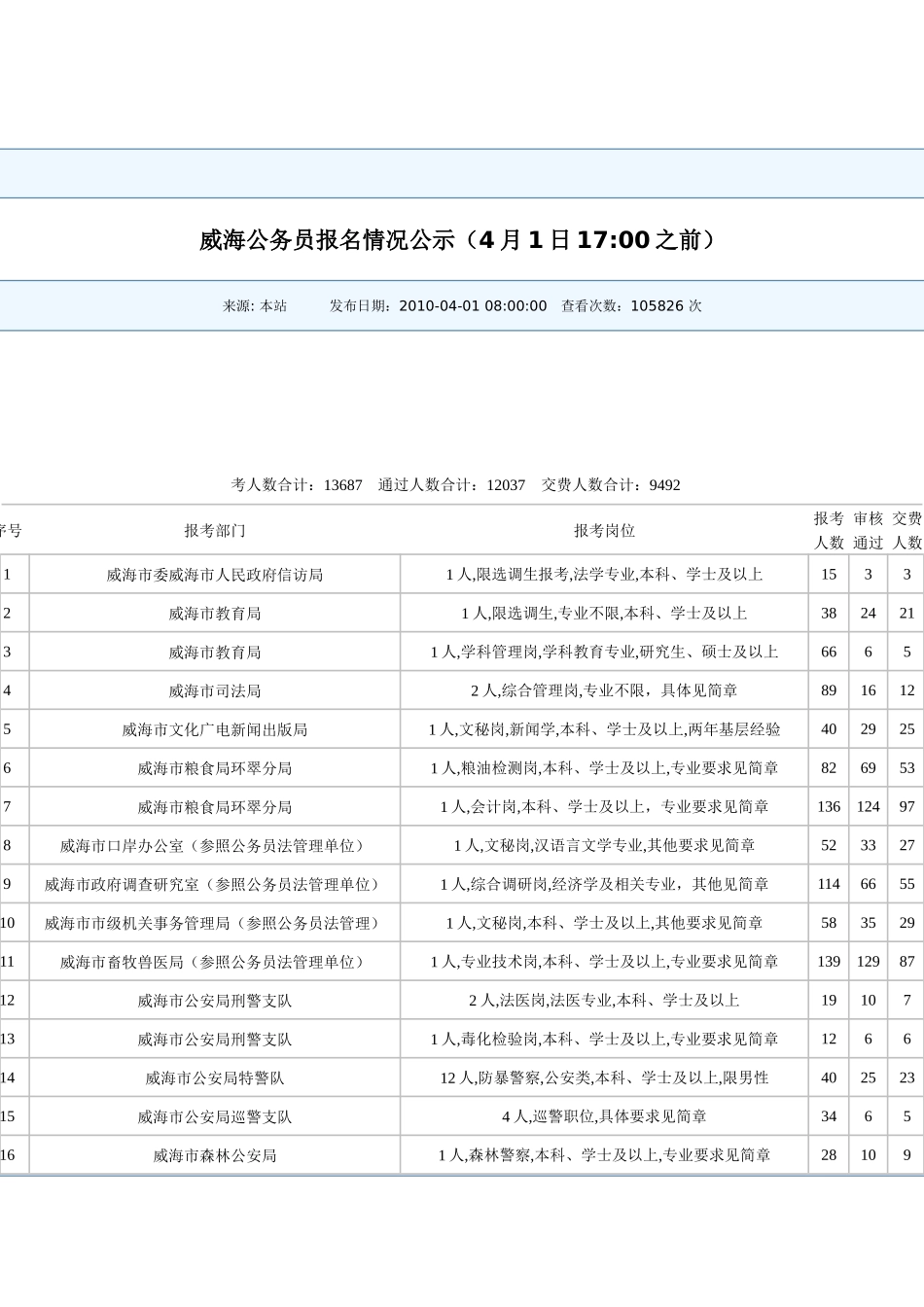
Task: Select the 威海市教育局 cell in row 2
Action: [x=215, y=614]
